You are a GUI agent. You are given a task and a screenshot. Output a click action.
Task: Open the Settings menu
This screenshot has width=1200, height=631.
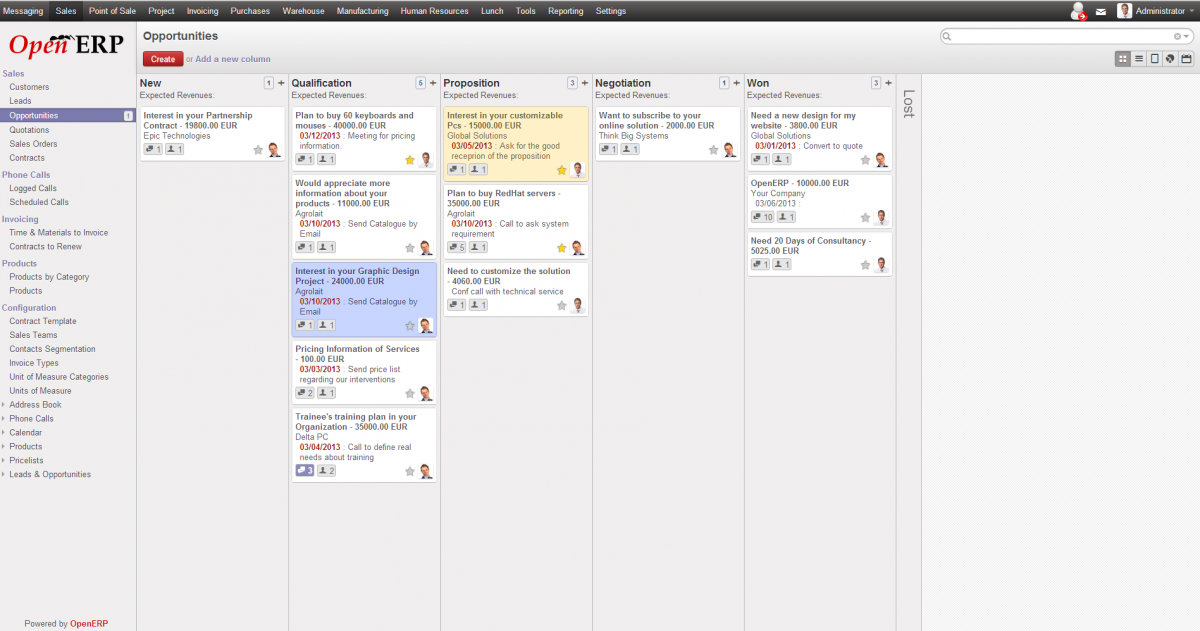click(x=611, y=11)
